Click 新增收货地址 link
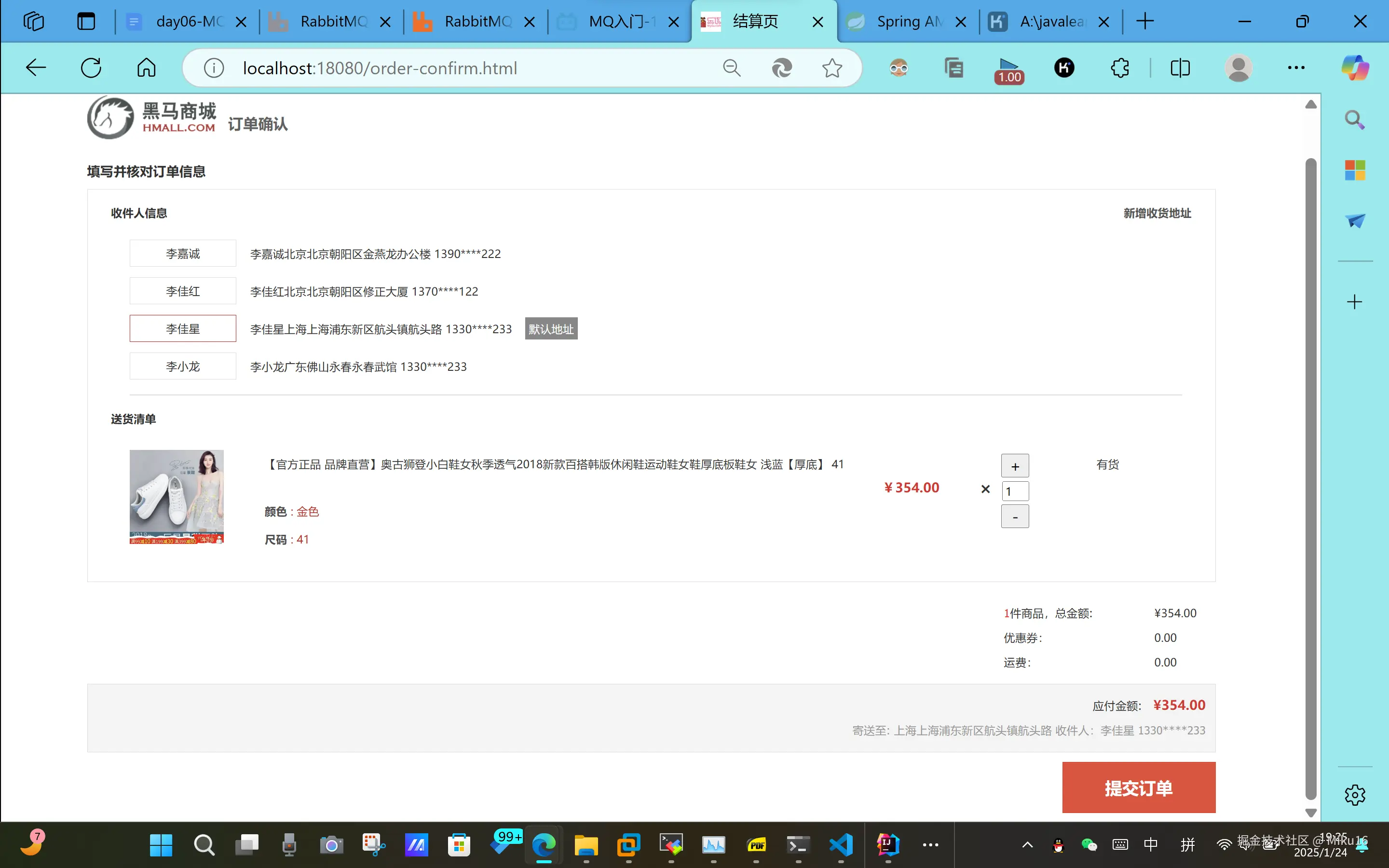 point(1157,213)
